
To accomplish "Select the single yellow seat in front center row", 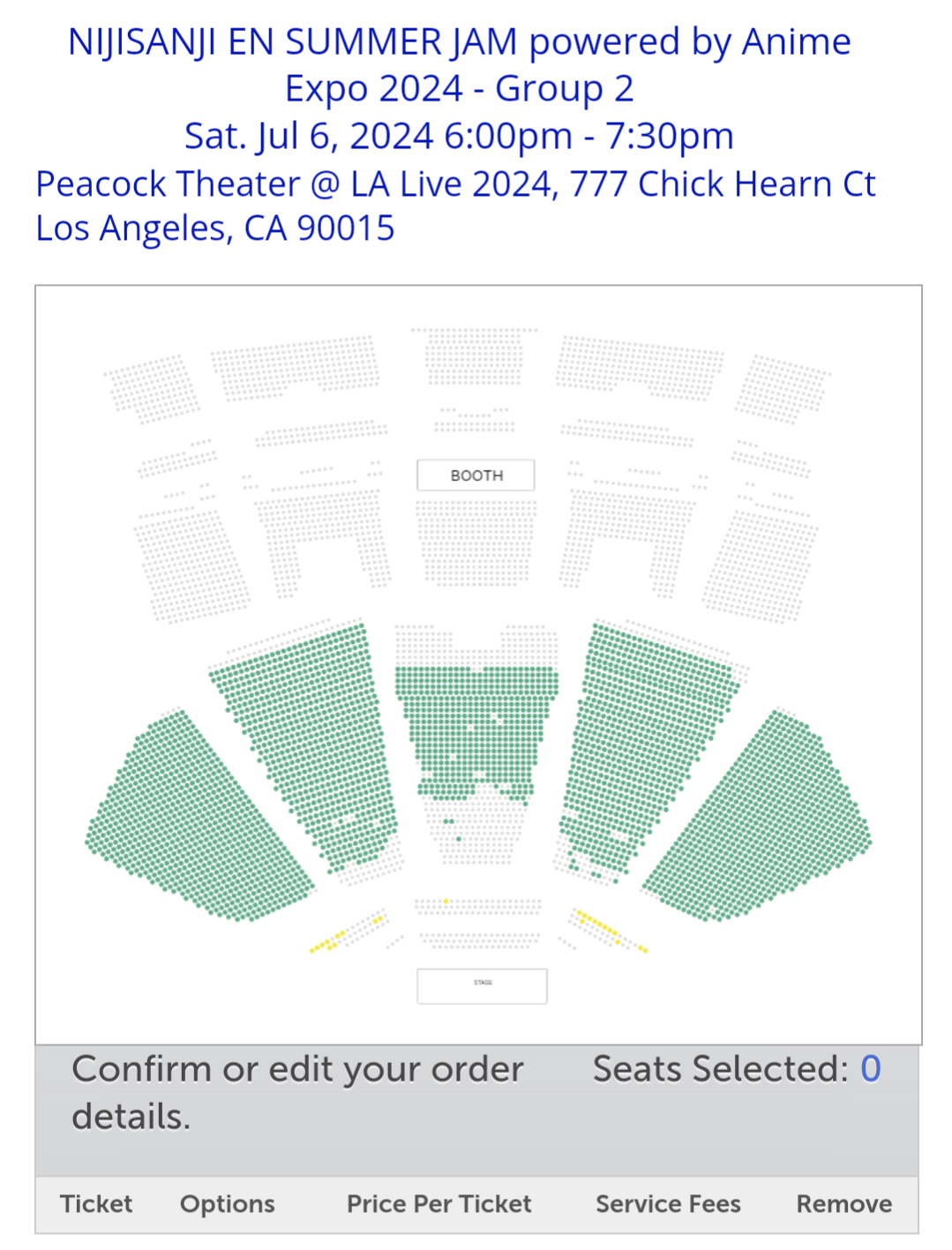I will point(446,902).
